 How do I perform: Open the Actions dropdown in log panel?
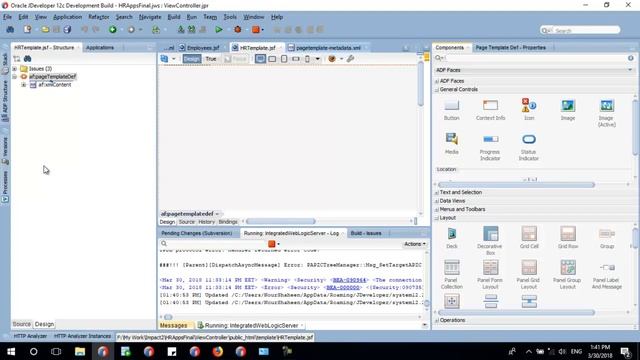tap(415, 244)
